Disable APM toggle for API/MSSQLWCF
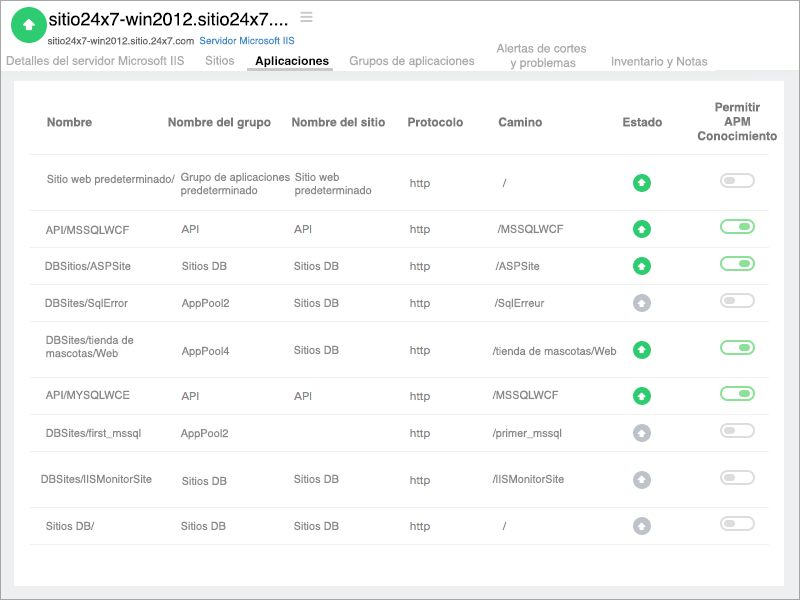800x600 pixels. (737, 227)
